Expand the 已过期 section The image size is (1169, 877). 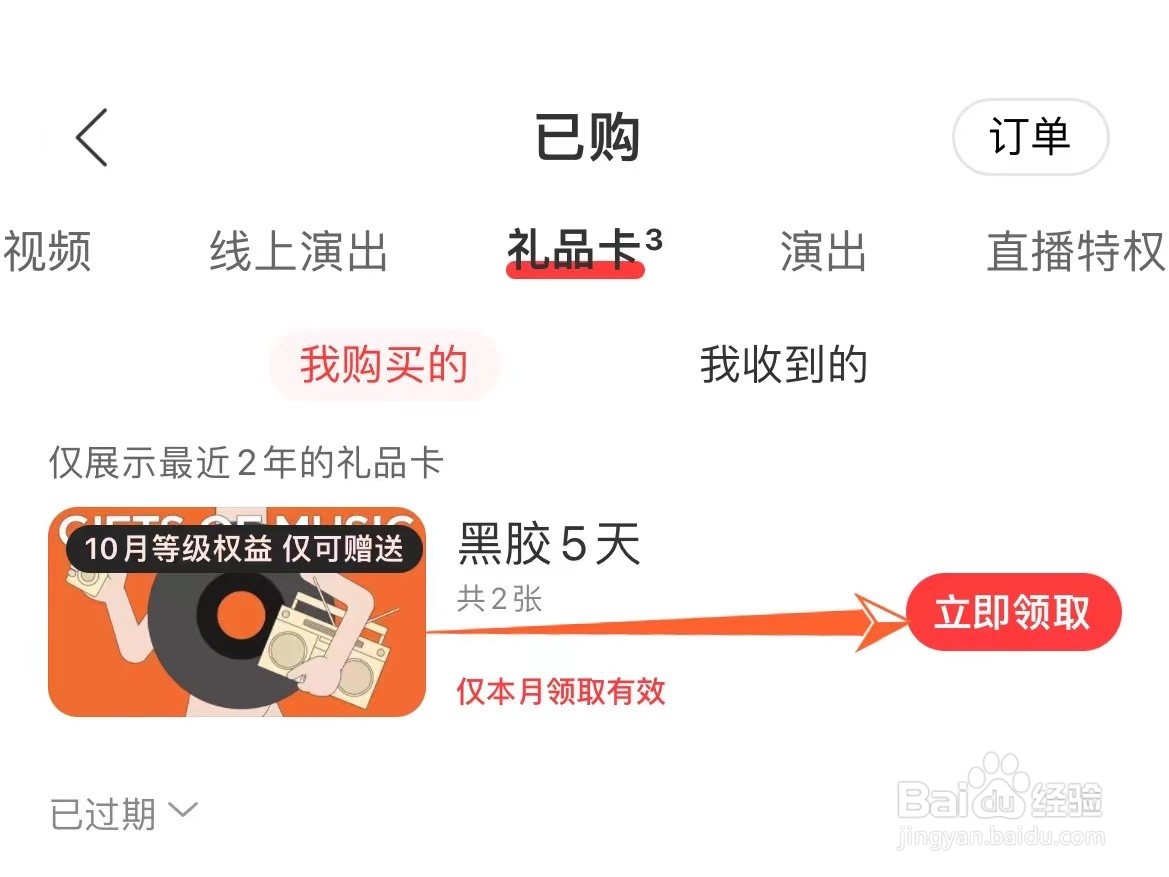(x=124, y=813)
